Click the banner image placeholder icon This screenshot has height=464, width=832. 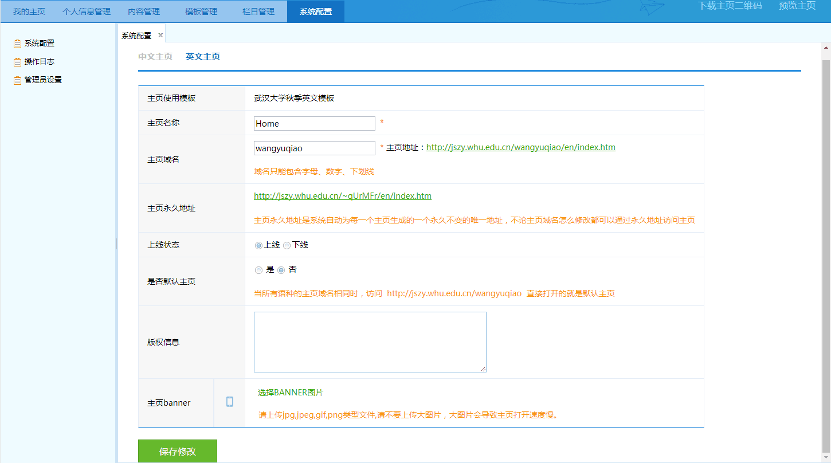pyautogui.click(x=229, y=402)
